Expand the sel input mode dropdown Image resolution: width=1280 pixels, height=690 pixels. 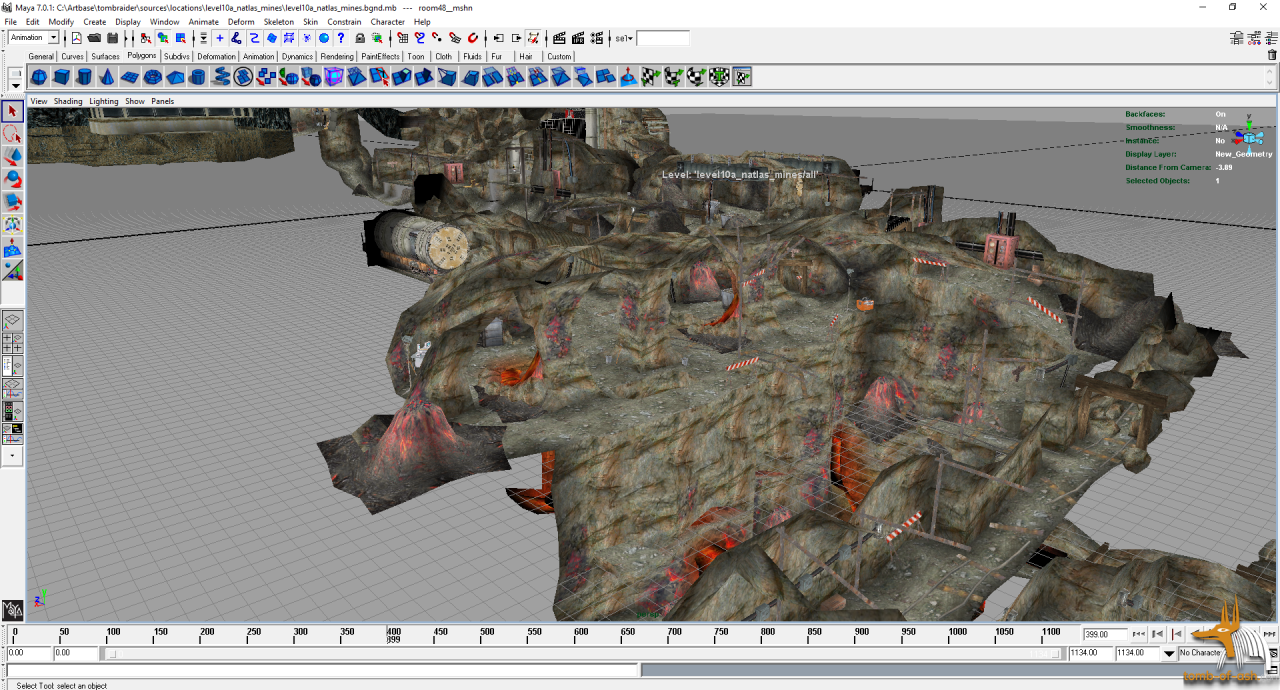pyautogui.click(x=624, y=38)
